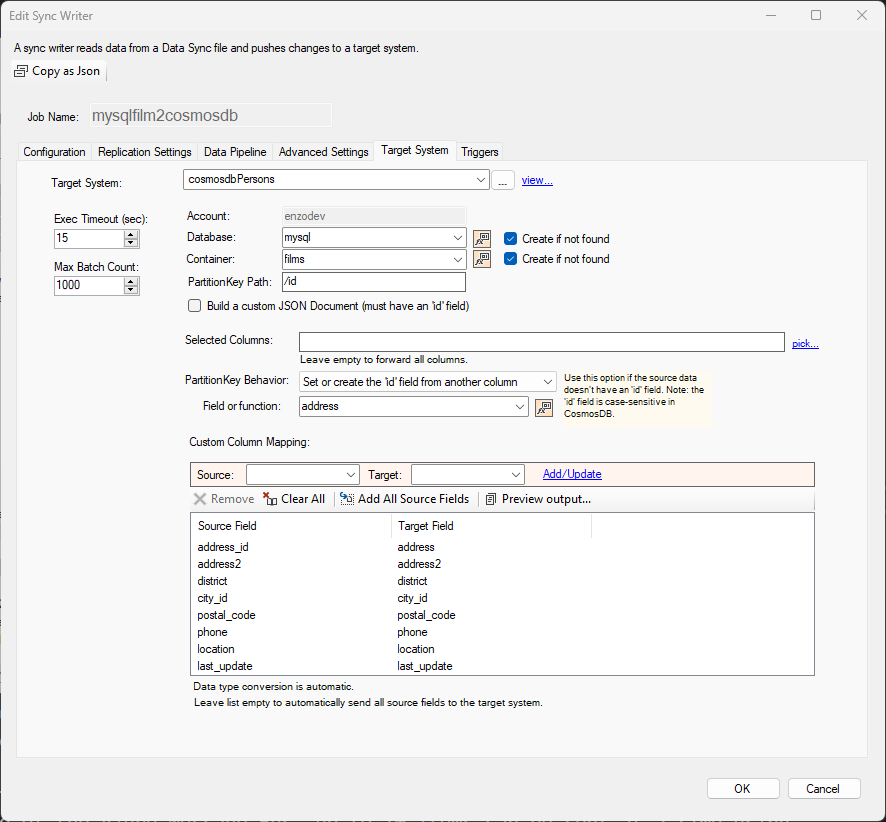Decrease Exec Timeout with down arrow
This screenshot has width=886, height=822.
click(x=131, y=242)
